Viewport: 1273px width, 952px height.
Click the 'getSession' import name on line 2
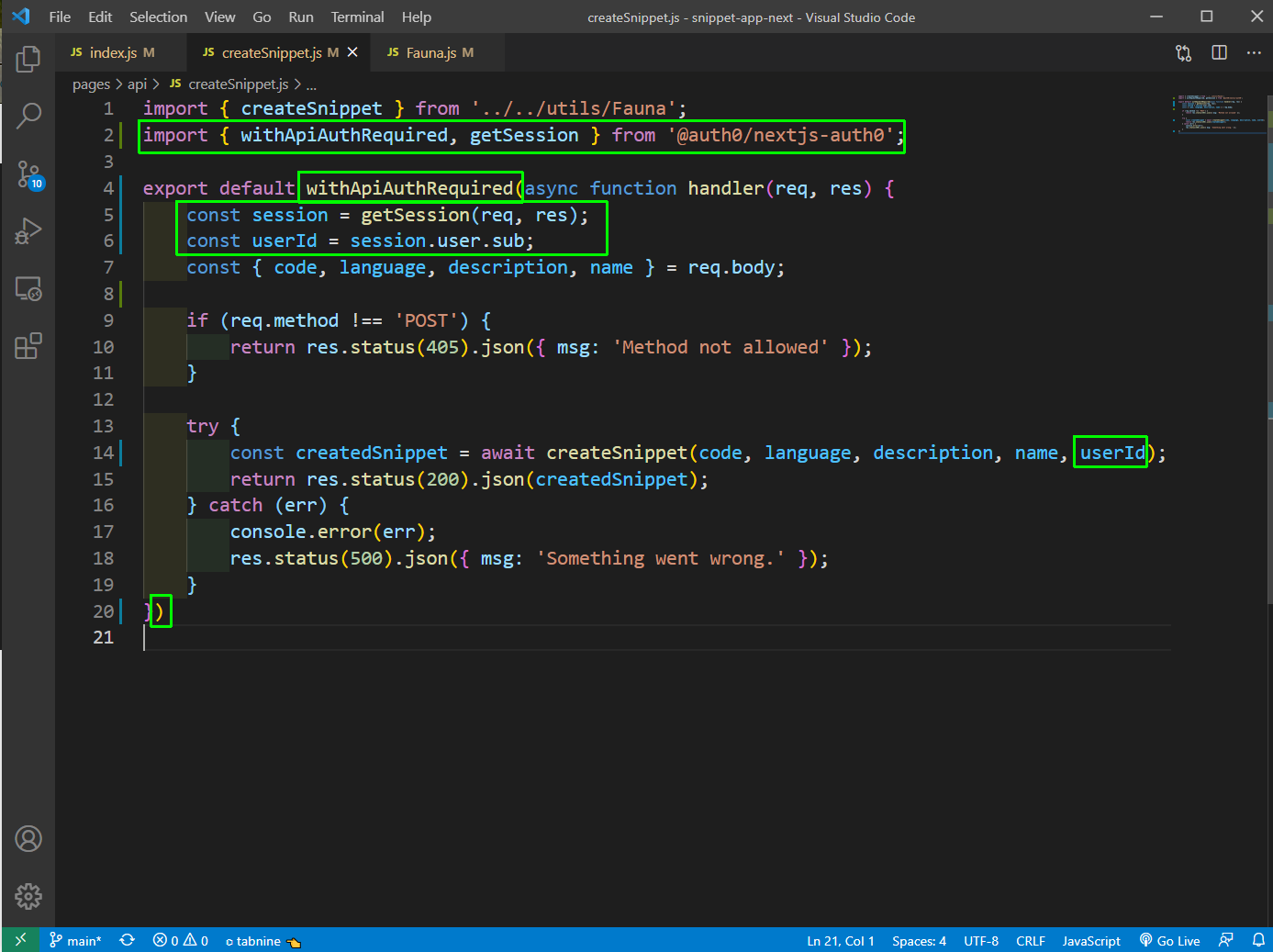point(524,135)
